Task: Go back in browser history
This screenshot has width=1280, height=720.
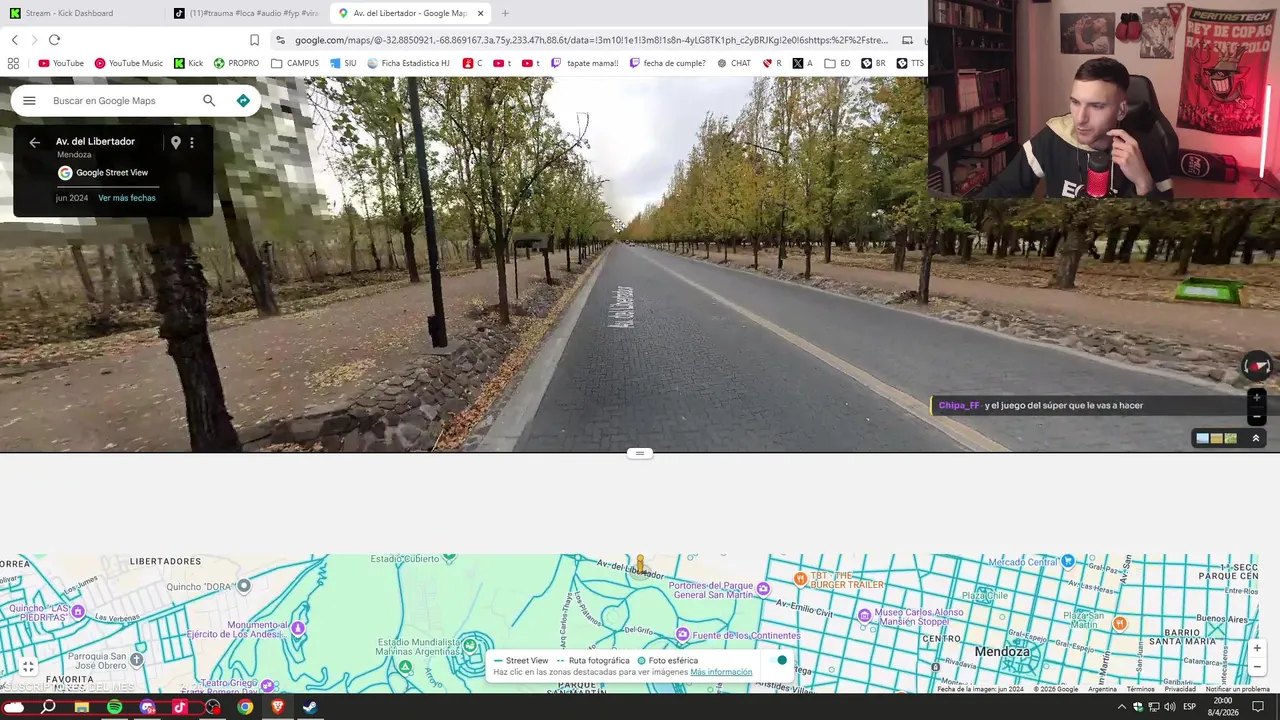Action: click(14, 40)
